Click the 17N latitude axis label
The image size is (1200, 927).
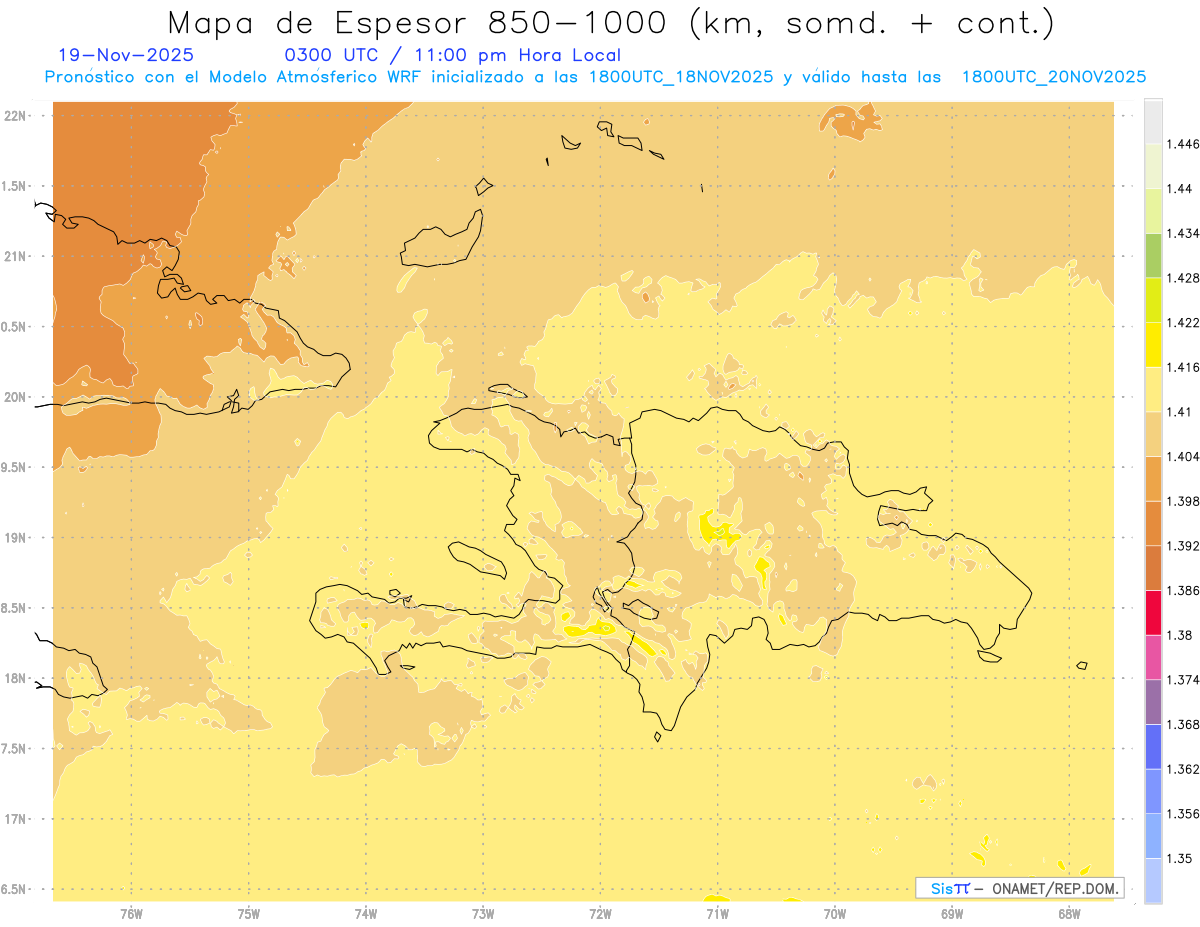(x=15, y=820)
